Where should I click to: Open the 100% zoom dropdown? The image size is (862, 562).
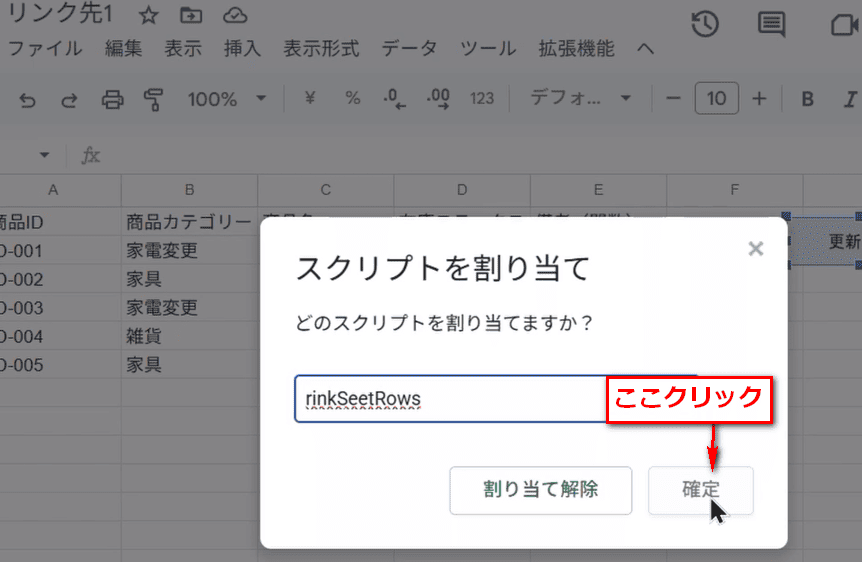pos(226,99)
